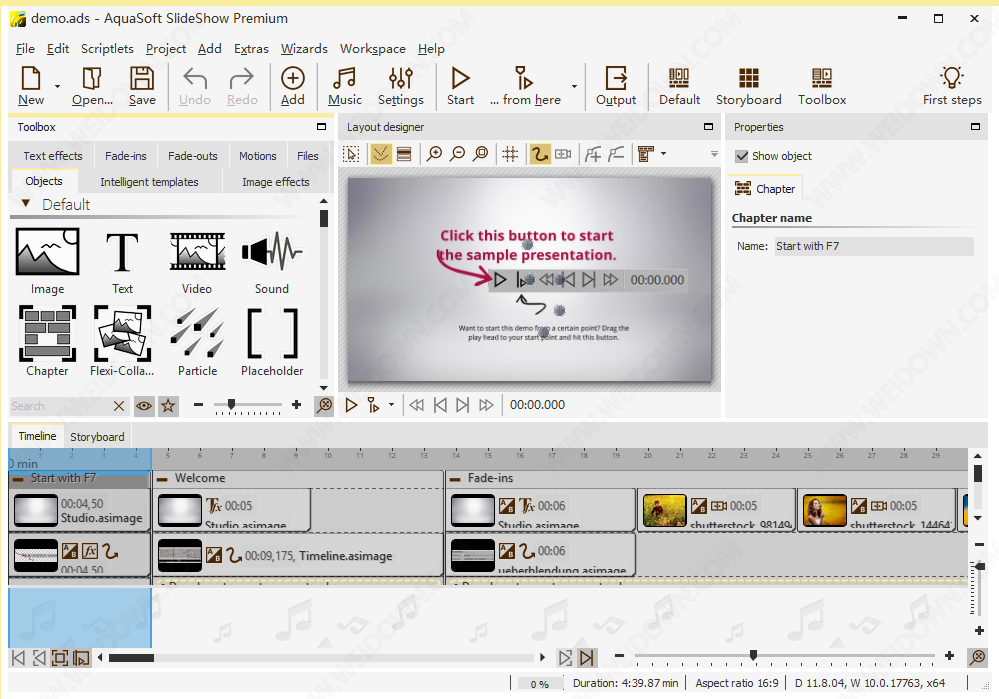This screenshot has height=699, width=999.
Task: Play presentation from here
Action: tap(525, 86)
